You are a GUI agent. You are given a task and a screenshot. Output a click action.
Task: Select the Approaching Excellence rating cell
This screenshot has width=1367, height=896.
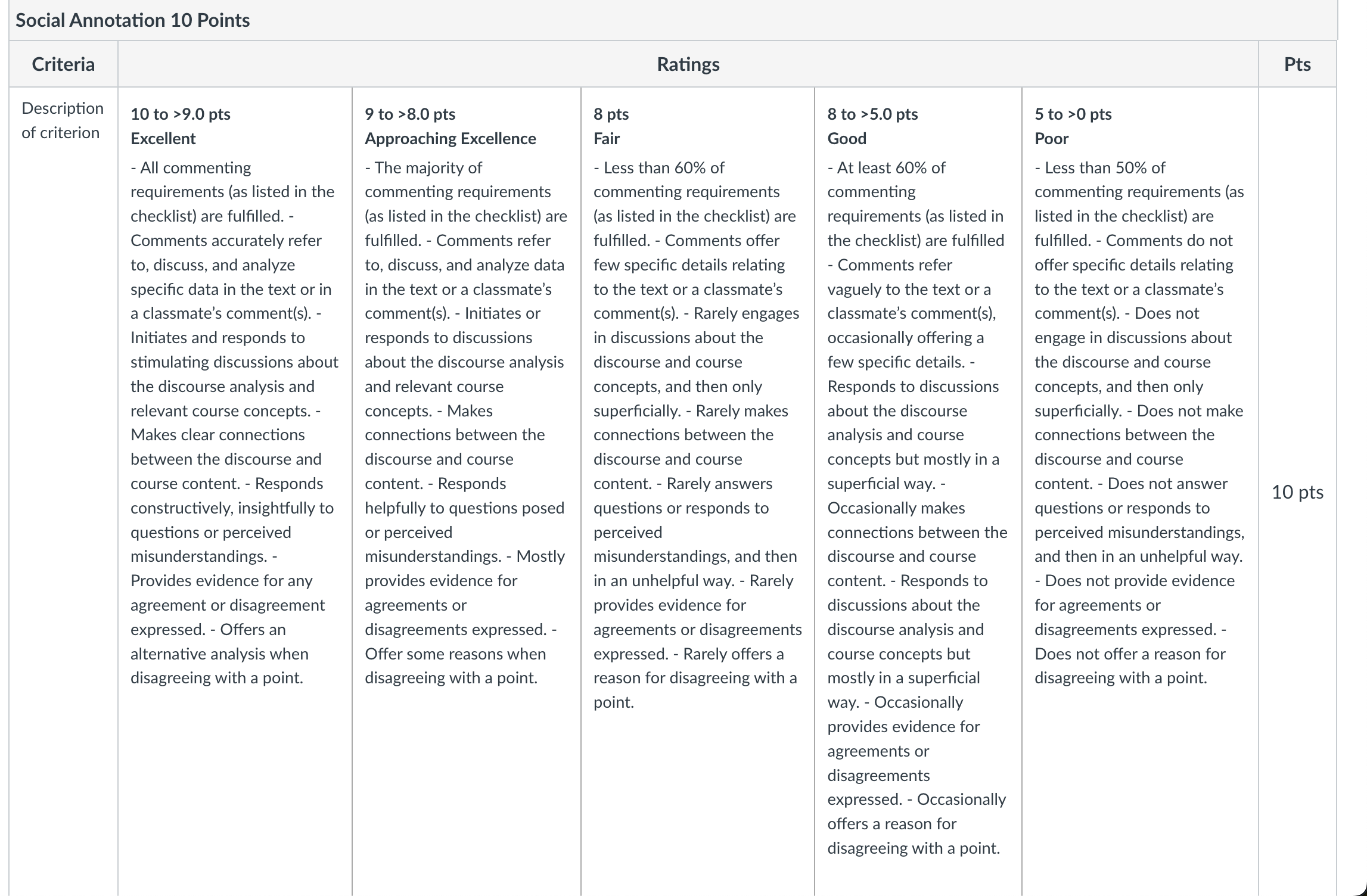[x=467, y=491]
